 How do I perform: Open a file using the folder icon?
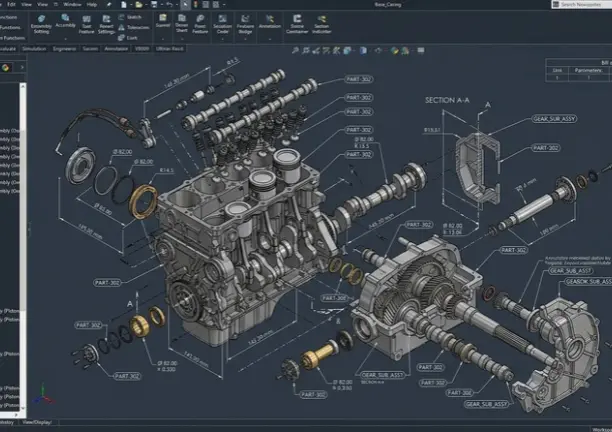click(x=139, y=5)
